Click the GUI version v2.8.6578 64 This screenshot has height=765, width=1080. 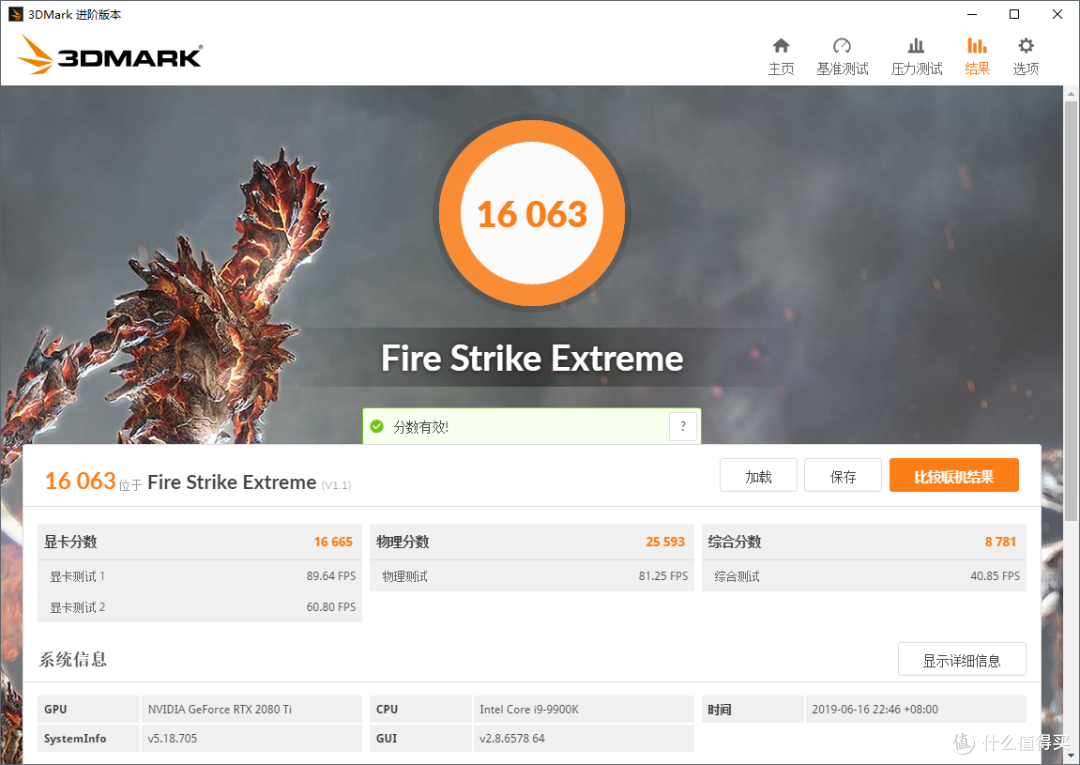[512, 738]
